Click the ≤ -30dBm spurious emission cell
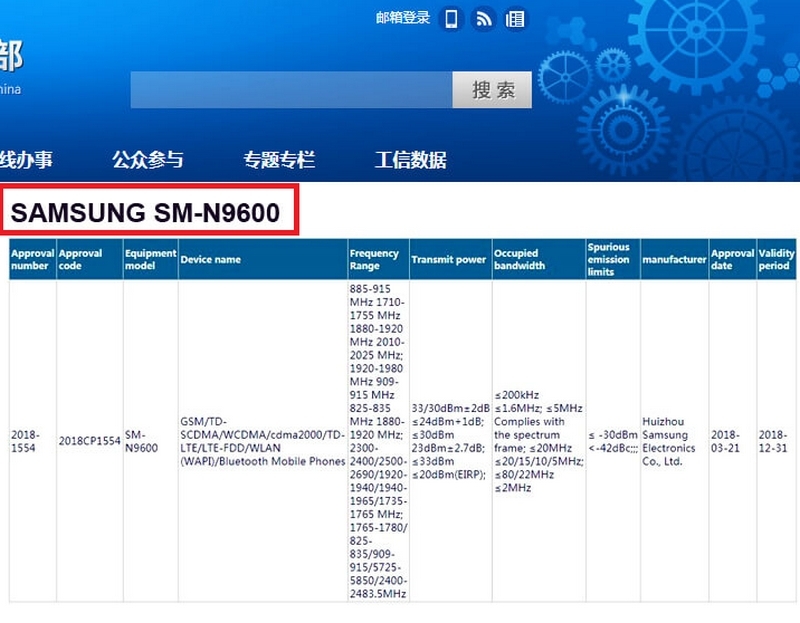Image resolution: width=800 pixels, height=623 pixels. 613,441
